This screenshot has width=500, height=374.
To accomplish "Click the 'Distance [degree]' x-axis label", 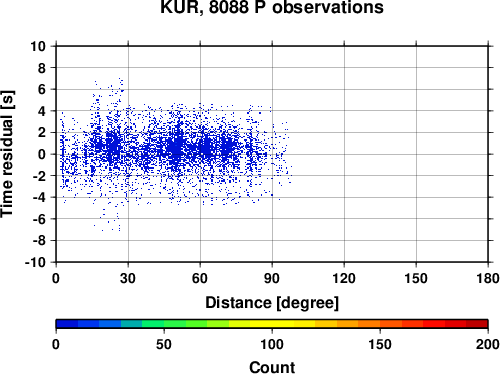I will coord(272,303).
